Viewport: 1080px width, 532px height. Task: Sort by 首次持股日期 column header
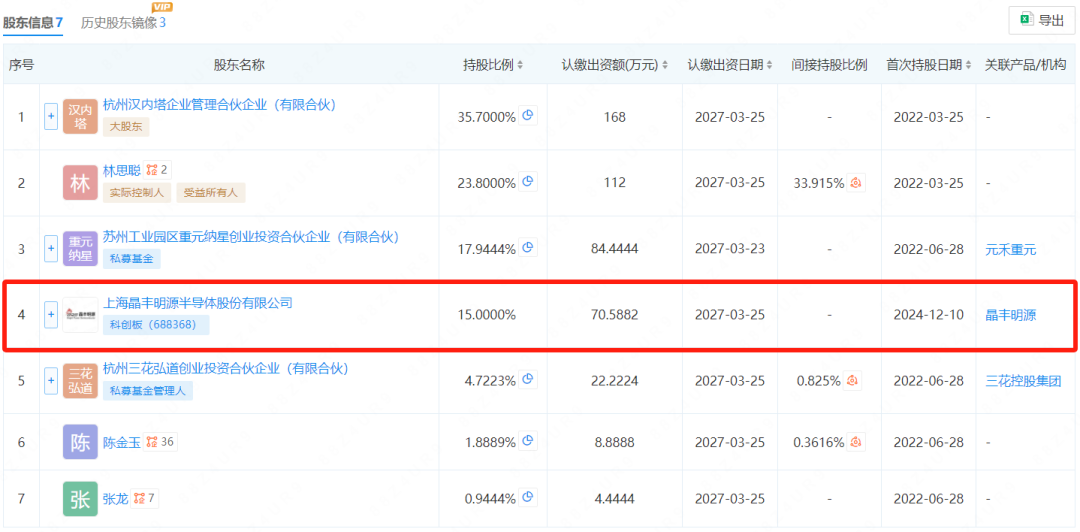(x=929, y=65)
